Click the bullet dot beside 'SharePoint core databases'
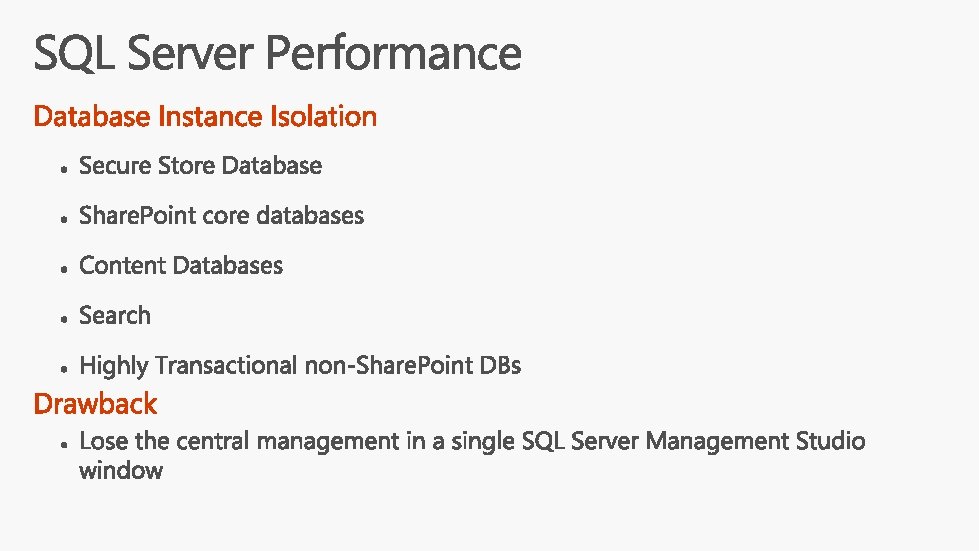The image size is (979, 551). (62, 219)
